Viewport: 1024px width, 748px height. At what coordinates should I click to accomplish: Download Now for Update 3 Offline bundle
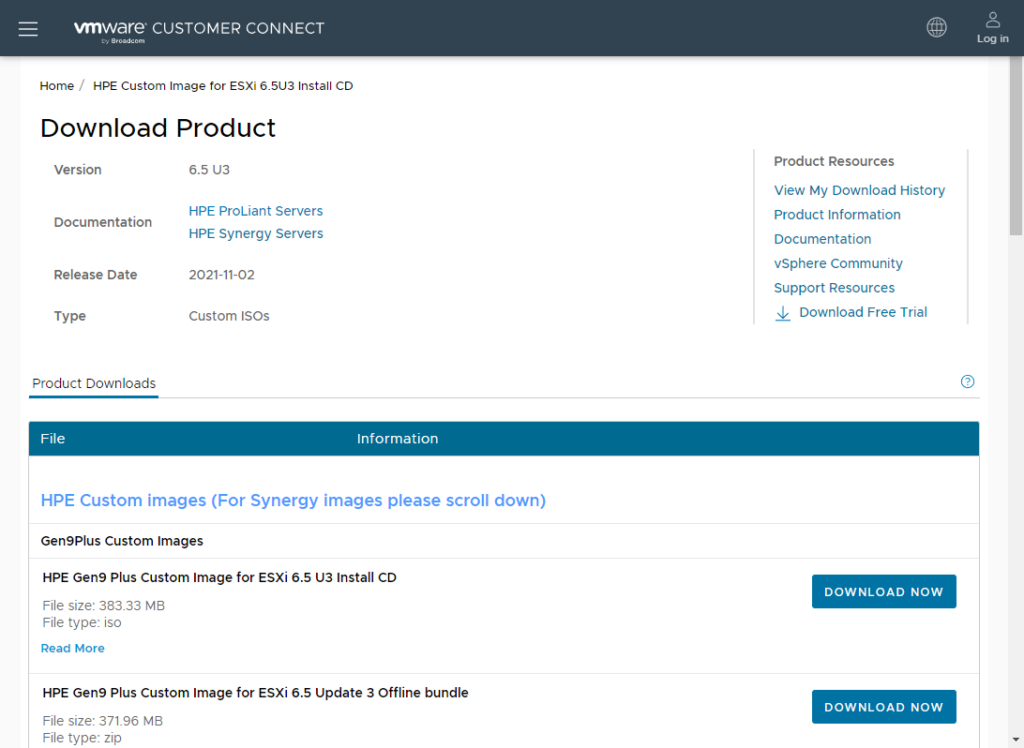[x=884, y=707]
